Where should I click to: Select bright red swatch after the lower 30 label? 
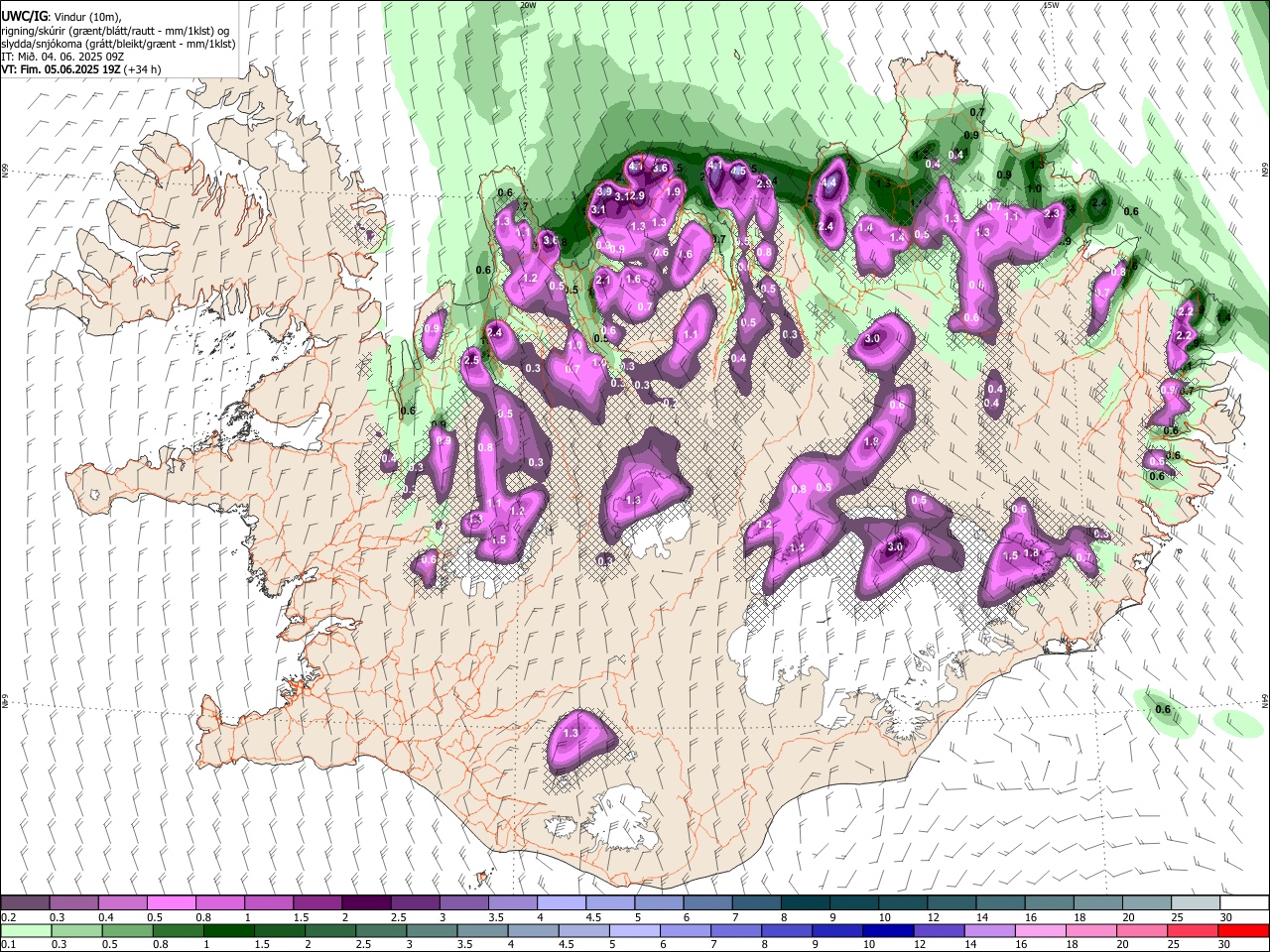point(1243,930)
